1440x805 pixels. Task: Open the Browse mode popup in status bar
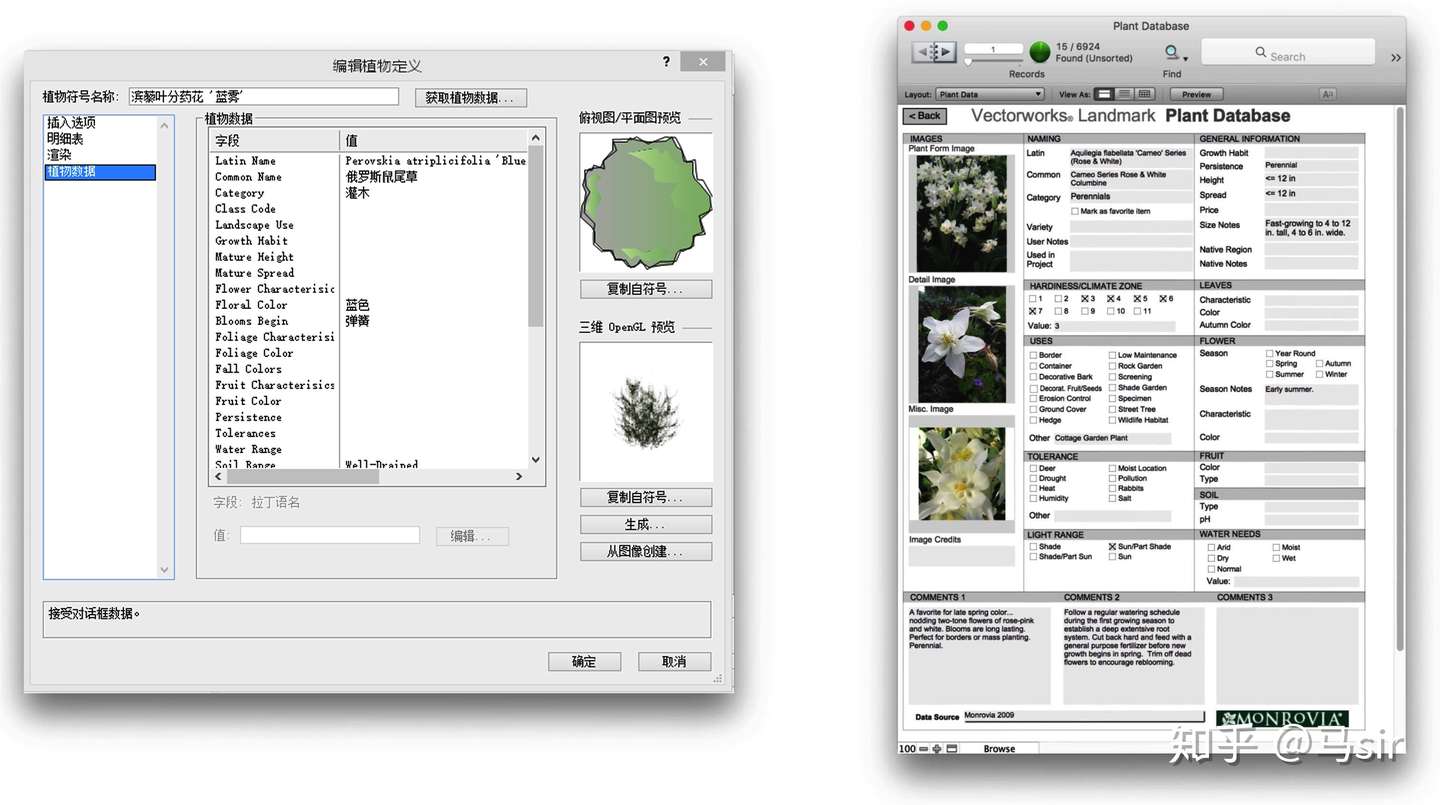click(x=998, y=748)
